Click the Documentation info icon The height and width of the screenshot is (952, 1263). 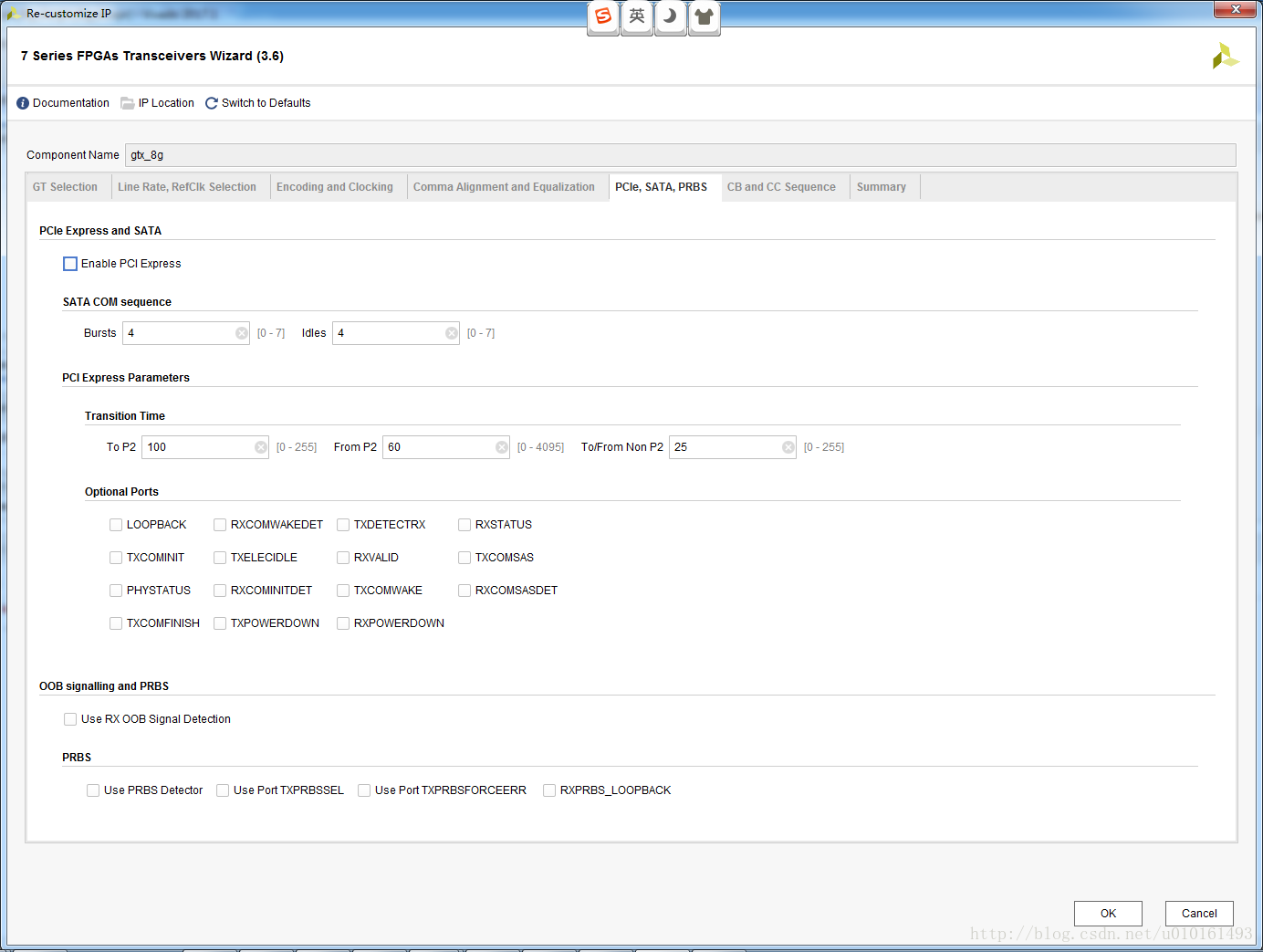23,103
